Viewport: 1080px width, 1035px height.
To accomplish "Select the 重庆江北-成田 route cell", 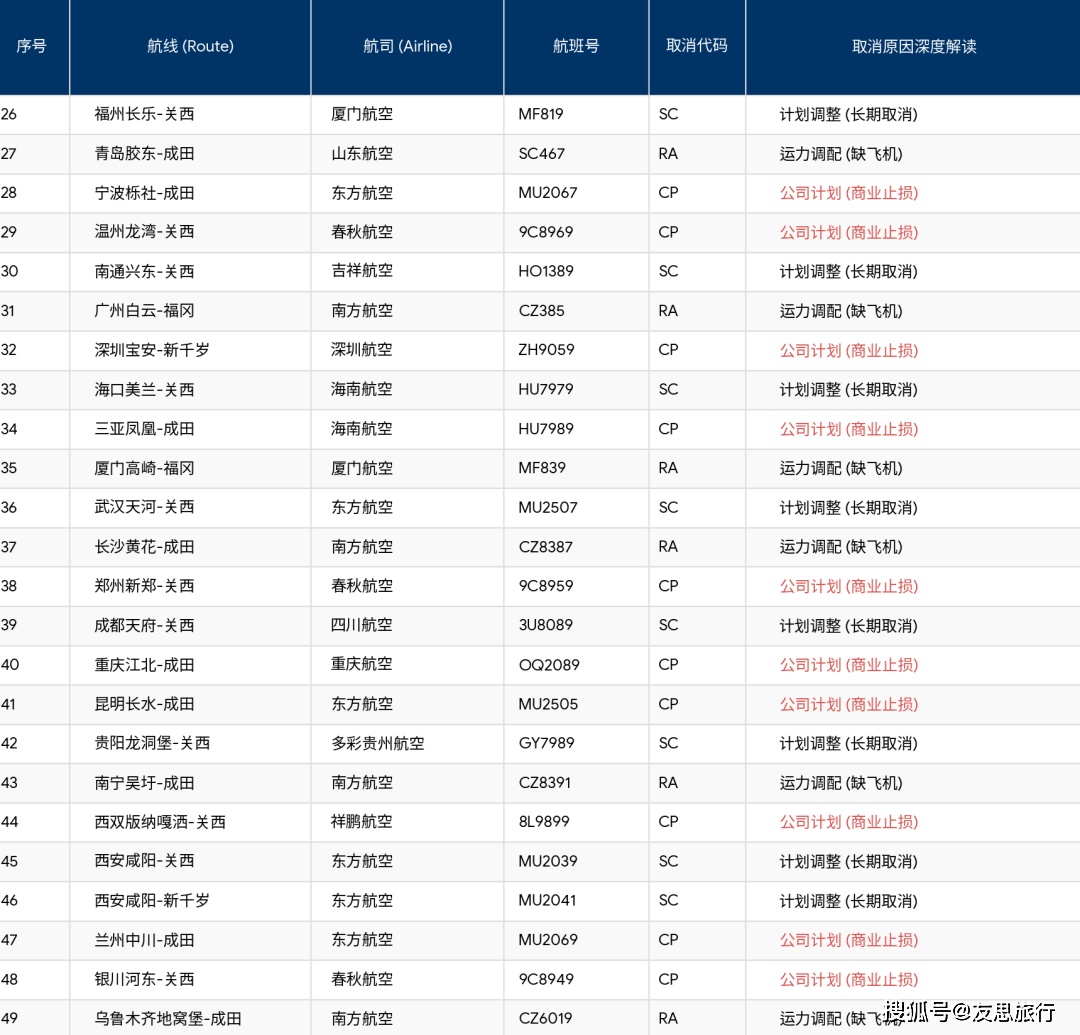I will [x=144, y=665].
